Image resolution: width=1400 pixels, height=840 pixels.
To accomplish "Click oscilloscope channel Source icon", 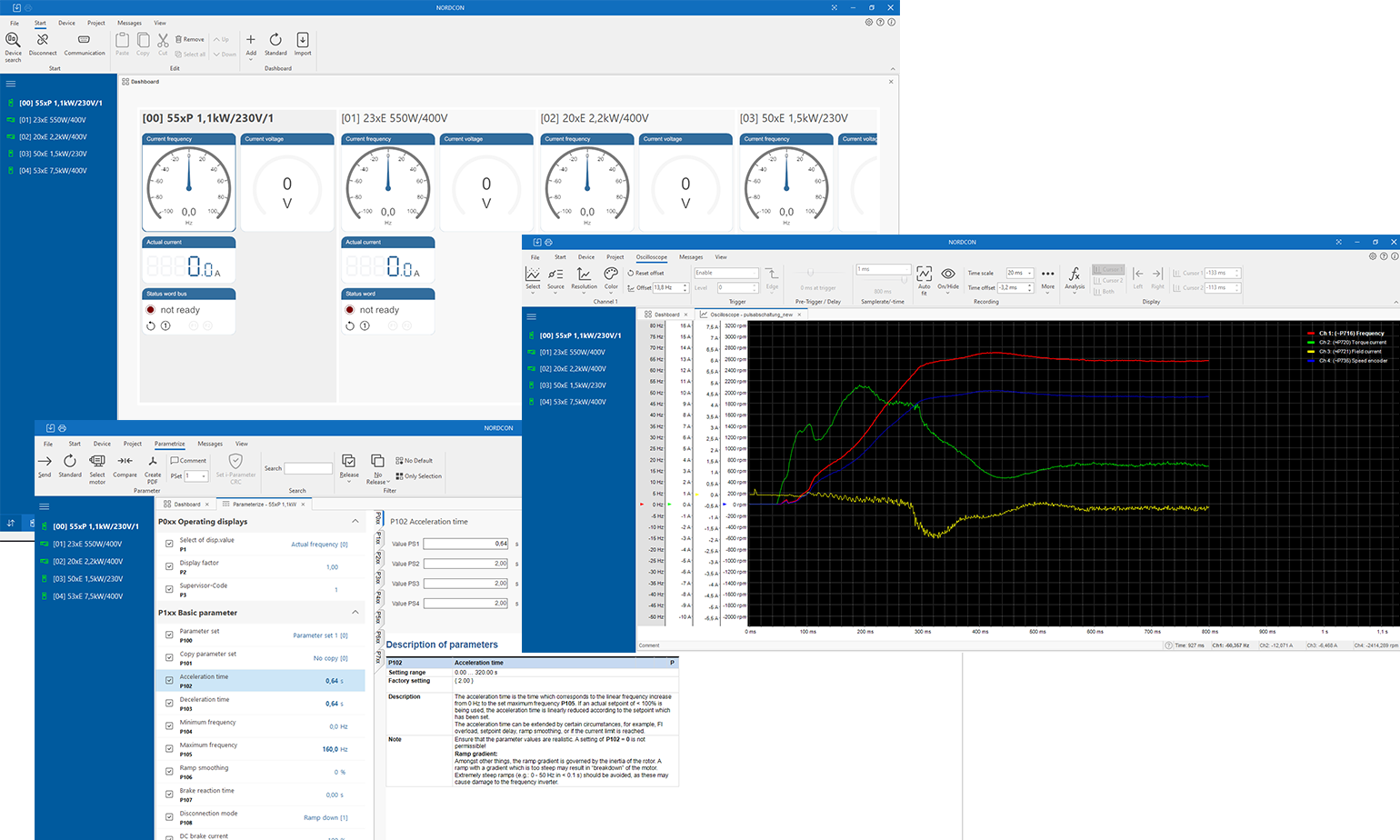I will (555, 274).
